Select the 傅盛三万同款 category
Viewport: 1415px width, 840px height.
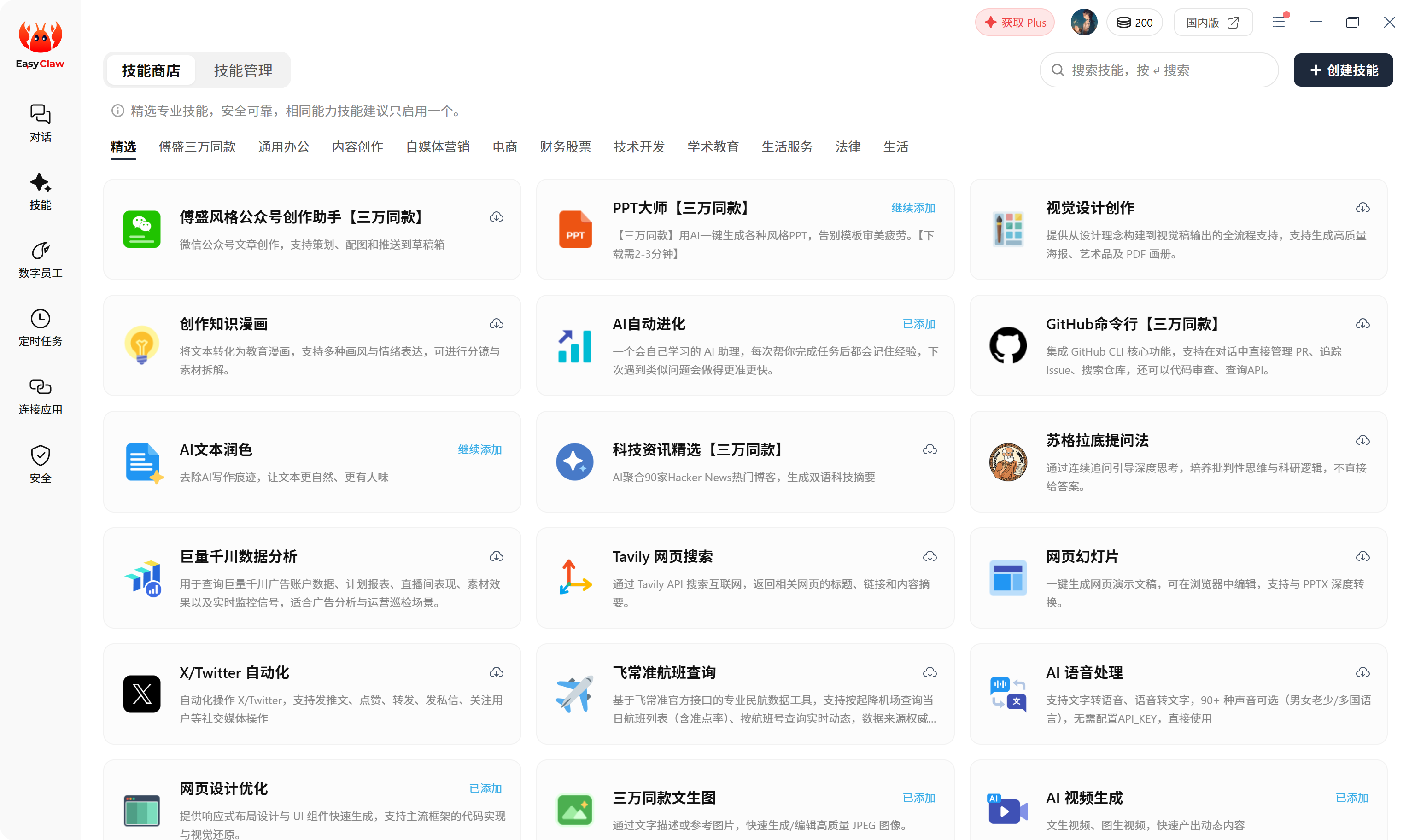click(197, 147)
